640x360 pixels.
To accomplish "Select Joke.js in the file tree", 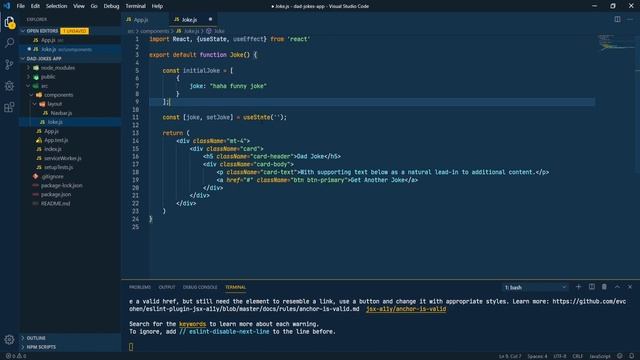I will [55, 122].
